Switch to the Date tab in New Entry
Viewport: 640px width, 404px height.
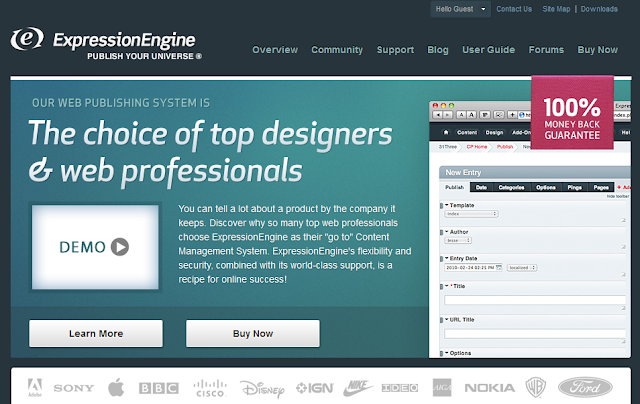[481, 187]
